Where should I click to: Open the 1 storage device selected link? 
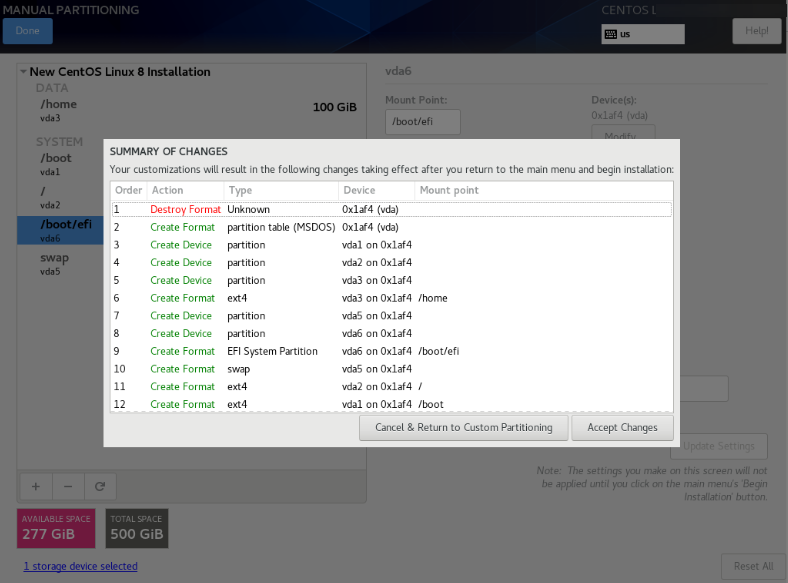(x=80, y=566)
